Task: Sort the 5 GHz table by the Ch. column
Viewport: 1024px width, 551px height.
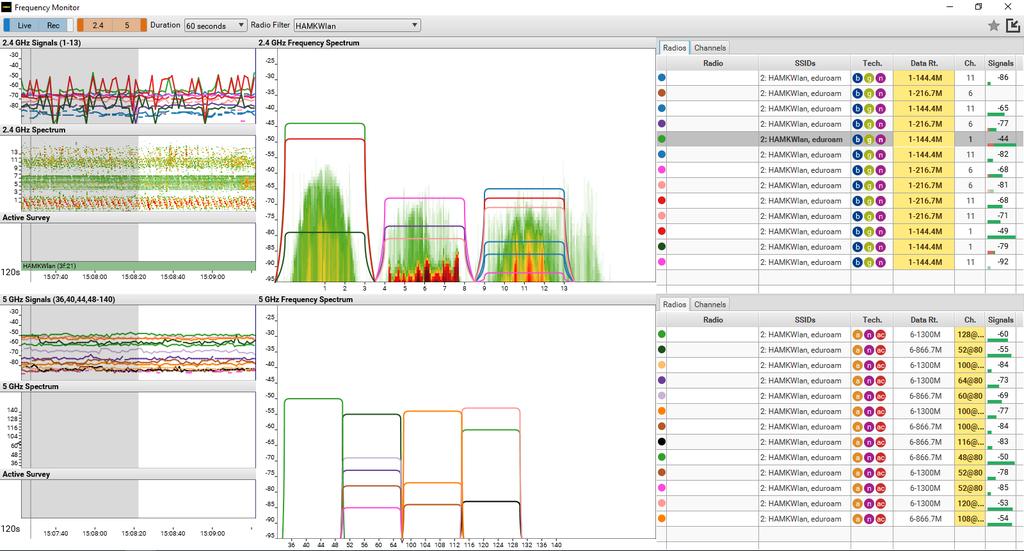Action: click(970, 320)
